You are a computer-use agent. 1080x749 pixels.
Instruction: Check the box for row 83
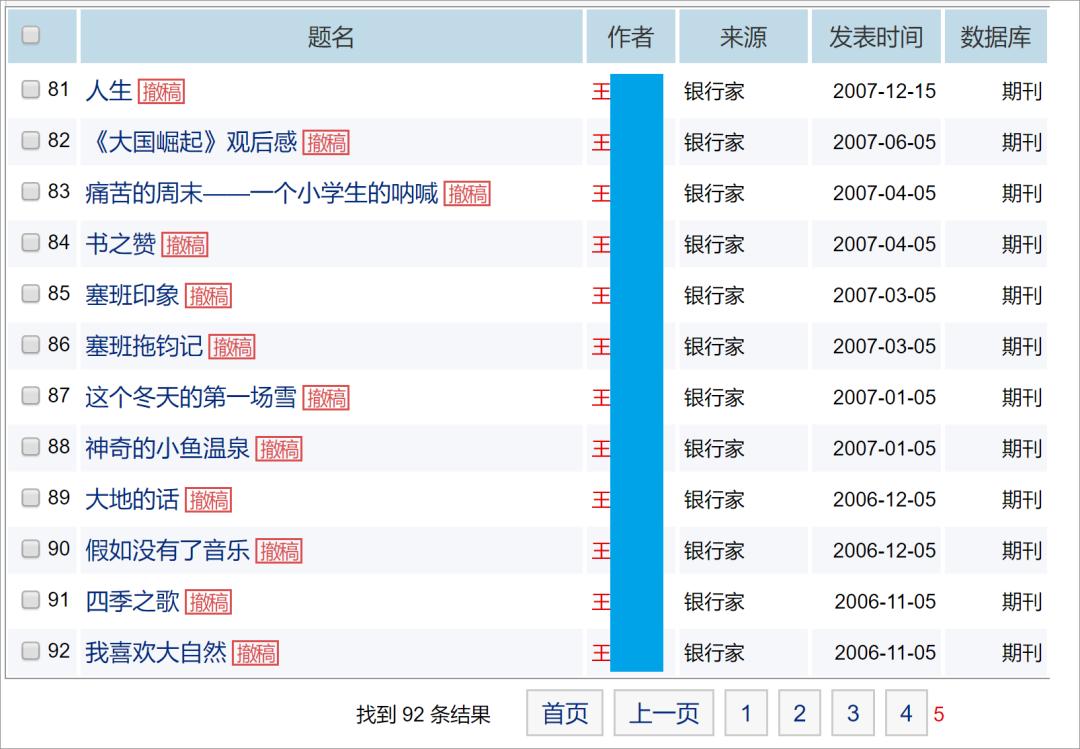click(x=30, y=191)
